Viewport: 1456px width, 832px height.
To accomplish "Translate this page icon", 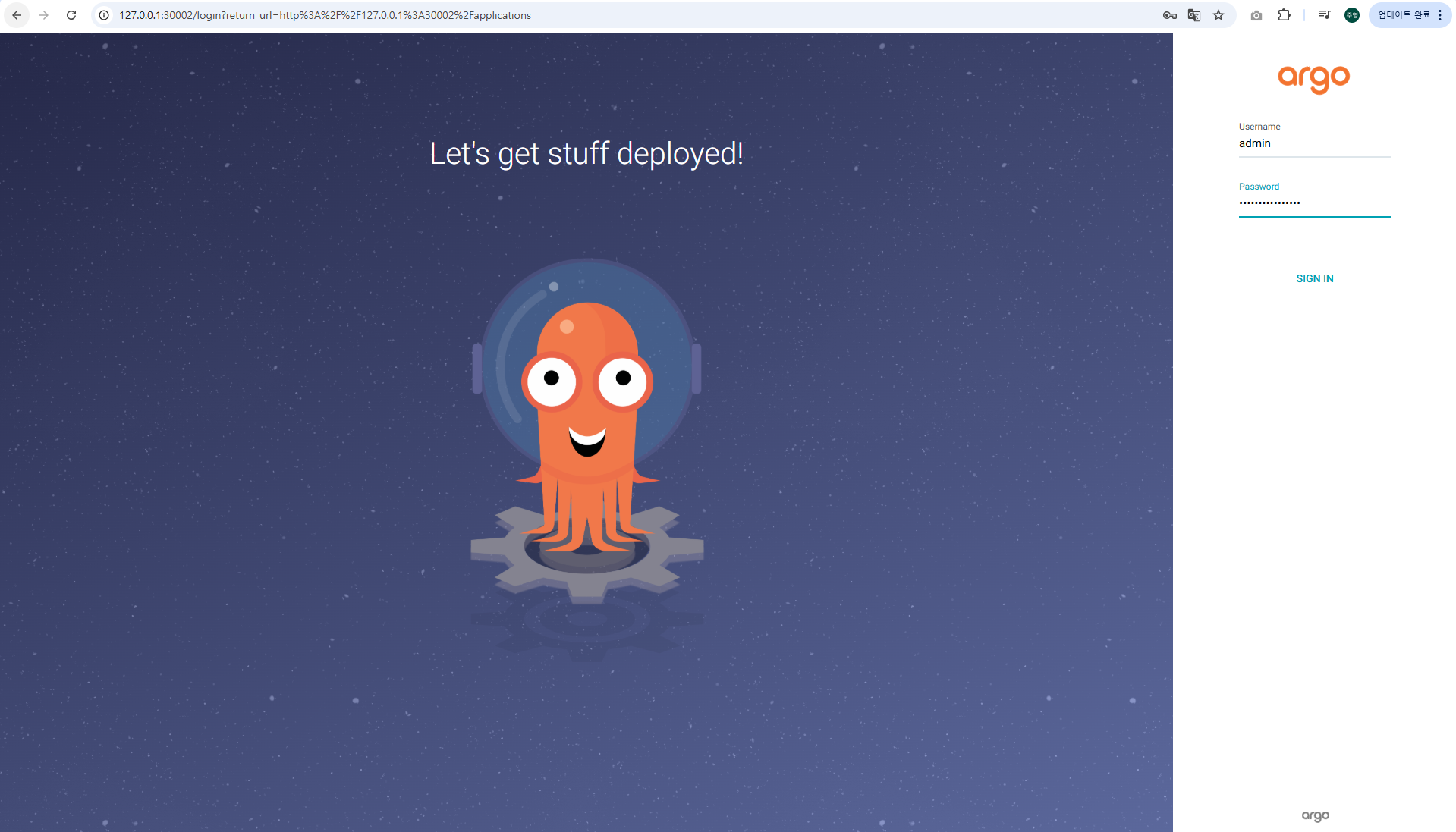I will tap(1194, 15).
